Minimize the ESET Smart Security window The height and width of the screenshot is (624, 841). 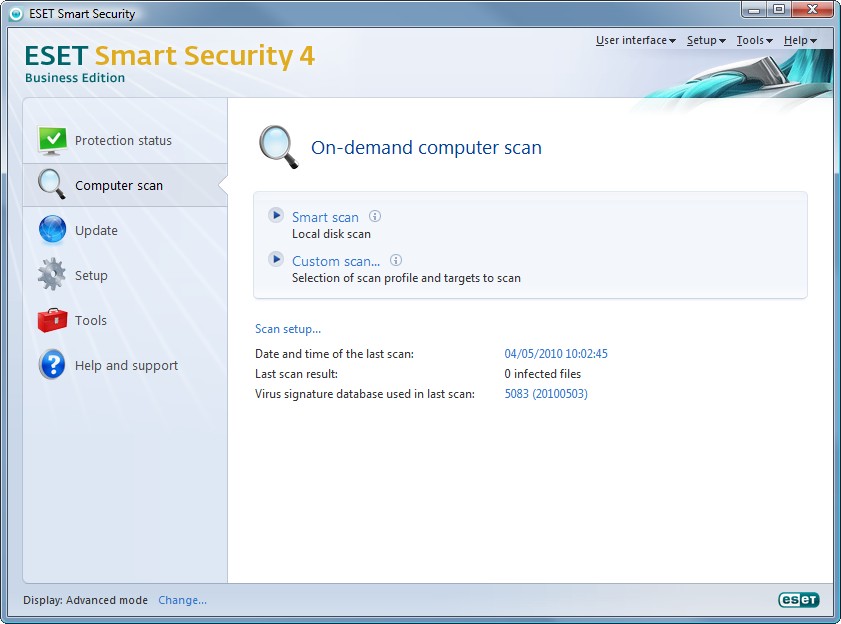(755, 10)
